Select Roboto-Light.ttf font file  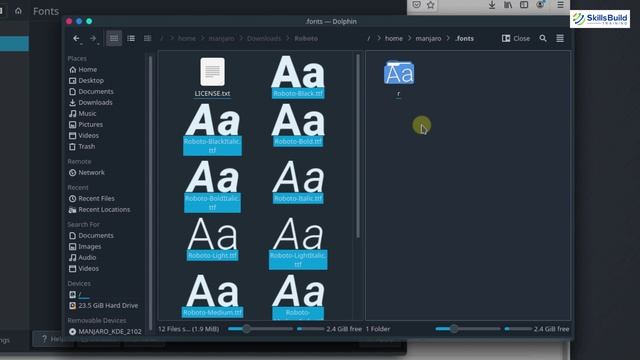(212, 240)
